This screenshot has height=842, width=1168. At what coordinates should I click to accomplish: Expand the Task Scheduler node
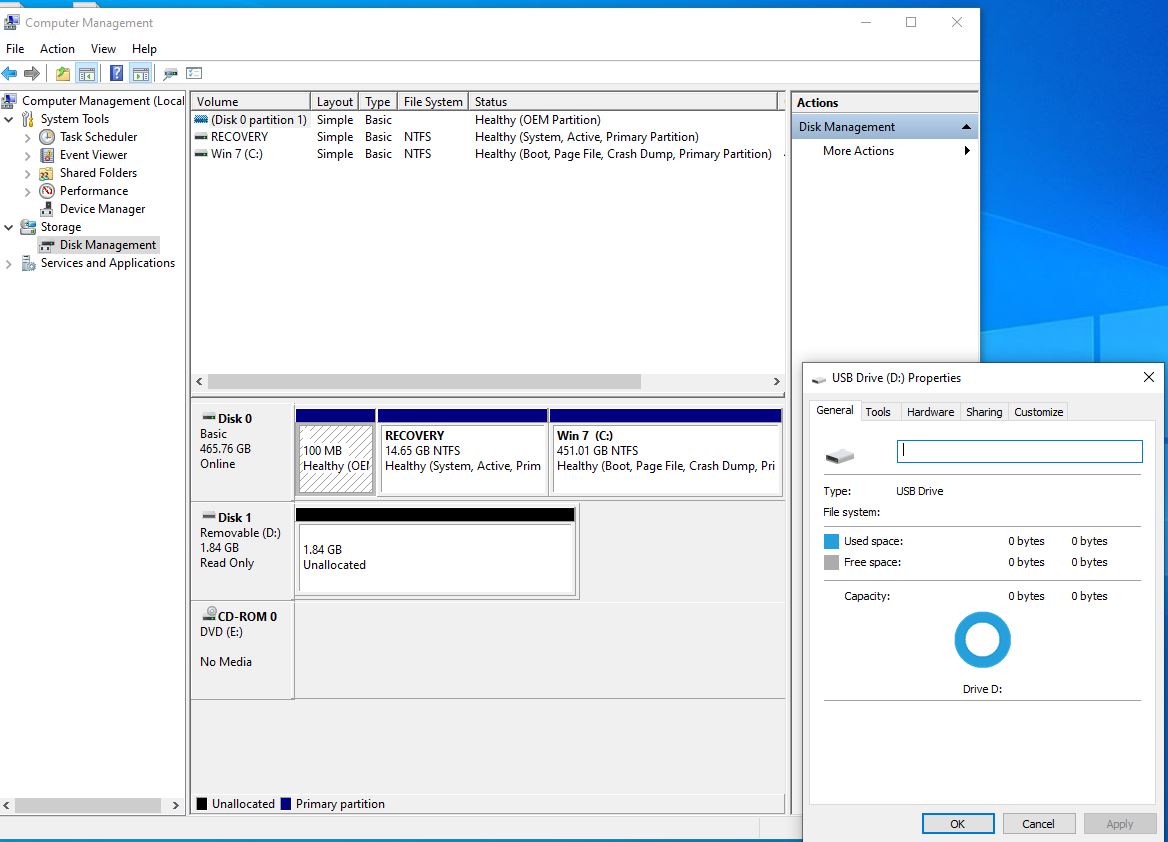coord(28,137)
